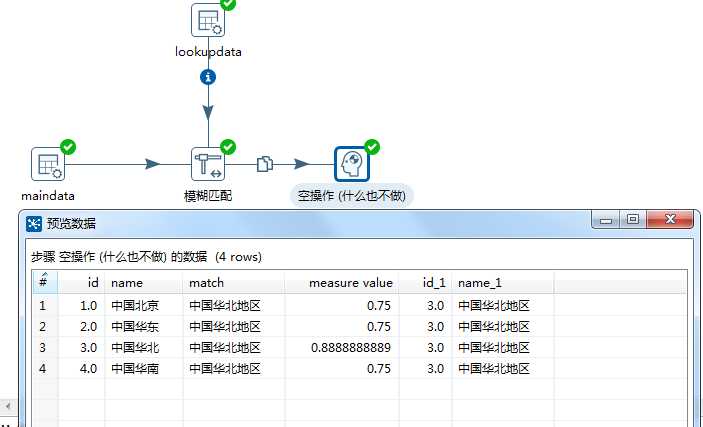
Task: Select id cell 4.0
Action: click(81, 369)
